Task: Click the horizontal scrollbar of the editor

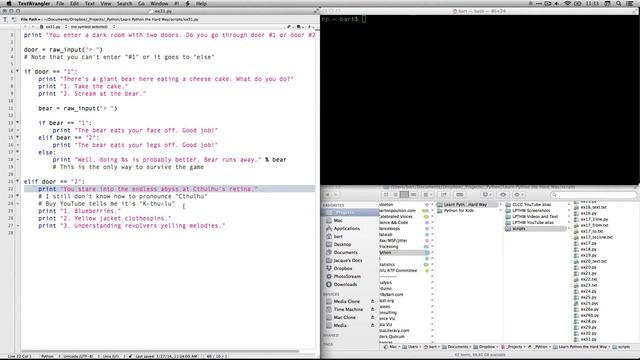Action: tap(160, 351)
